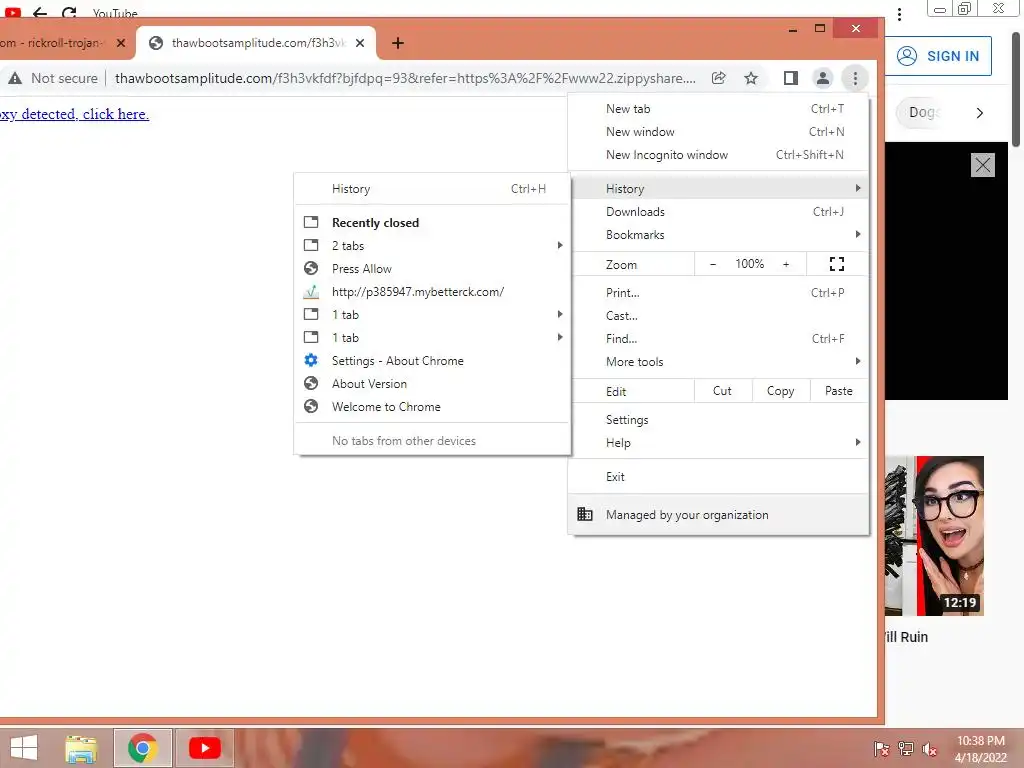Click next chevron beside Dogs chip on YouTube
The height and width of the screenshot is (768, 1024).
click(x=979, y=113)
